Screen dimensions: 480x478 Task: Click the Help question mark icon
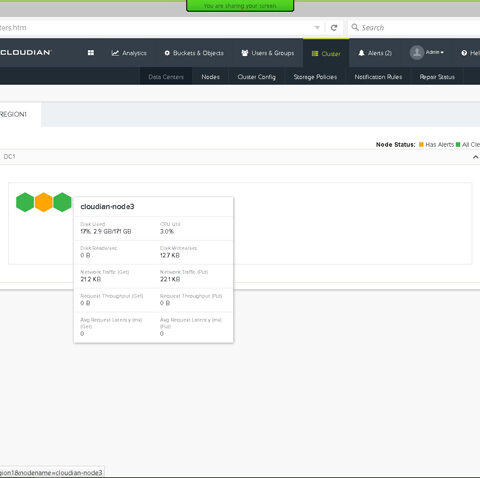tap(464, 53)
